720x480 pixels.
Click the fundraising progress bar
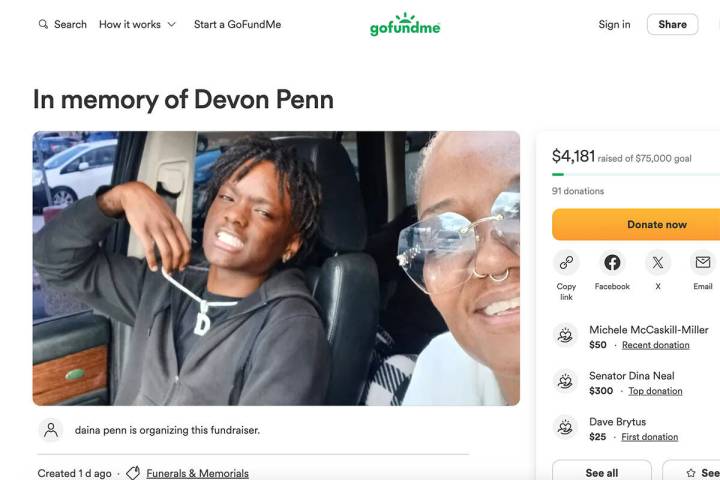(635, 174)
